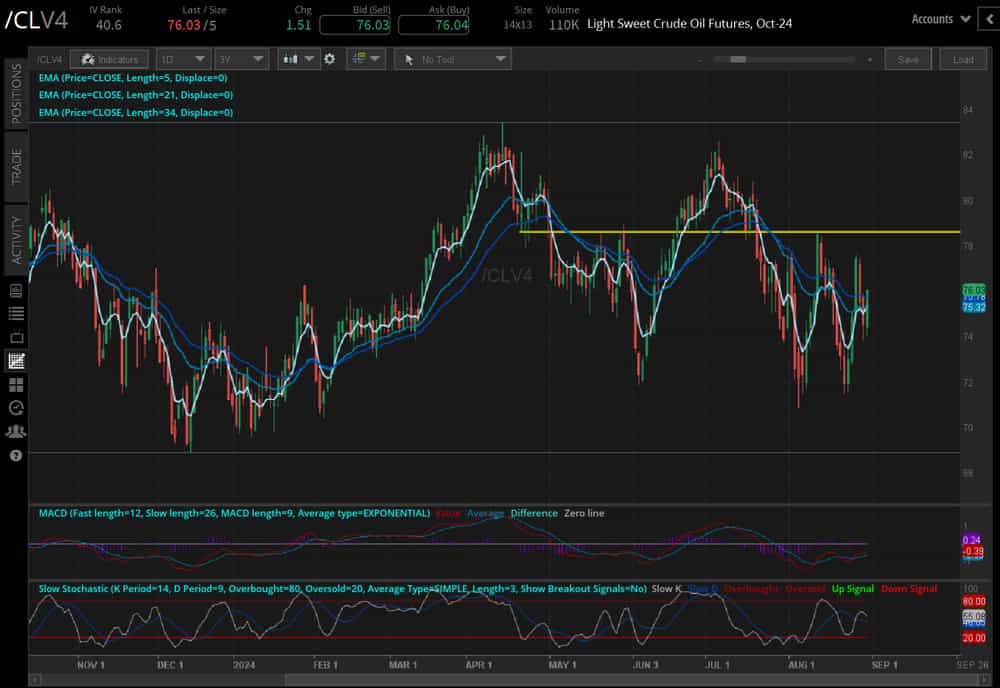The image size is (1000, 688).
Task: Select the OnDemand clock icon in sidebar
Action: [14, 408]
